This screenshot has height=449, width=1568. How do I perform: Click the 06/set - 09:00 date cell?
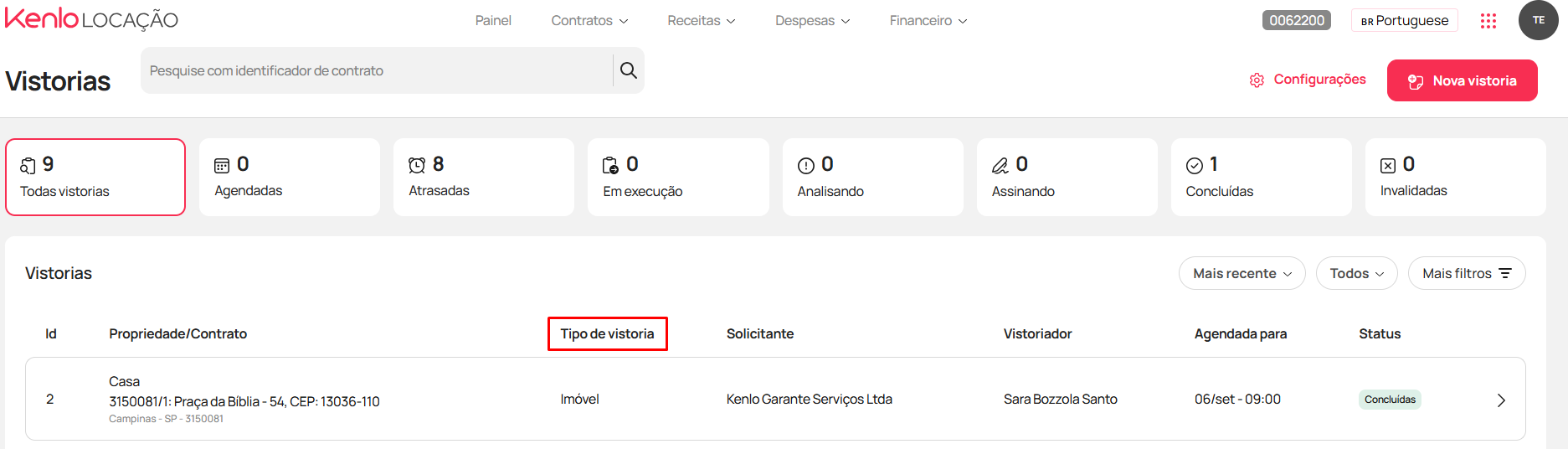[1237, 399]
